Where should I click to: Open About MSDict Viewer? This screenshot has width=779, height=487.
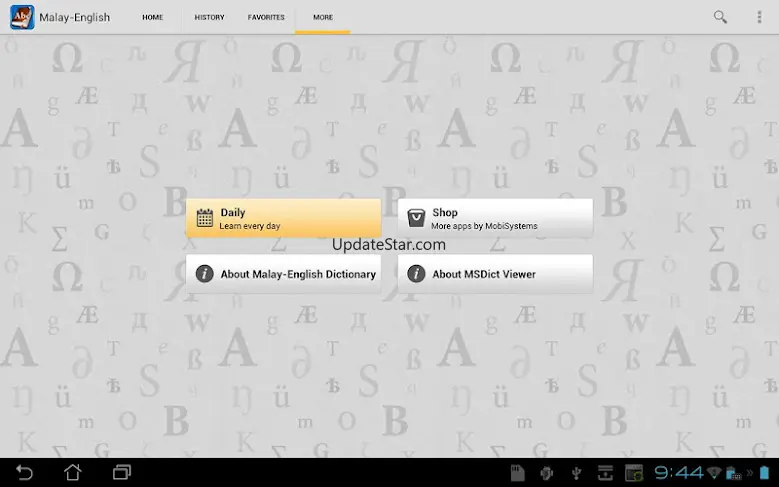pos(495,274)
